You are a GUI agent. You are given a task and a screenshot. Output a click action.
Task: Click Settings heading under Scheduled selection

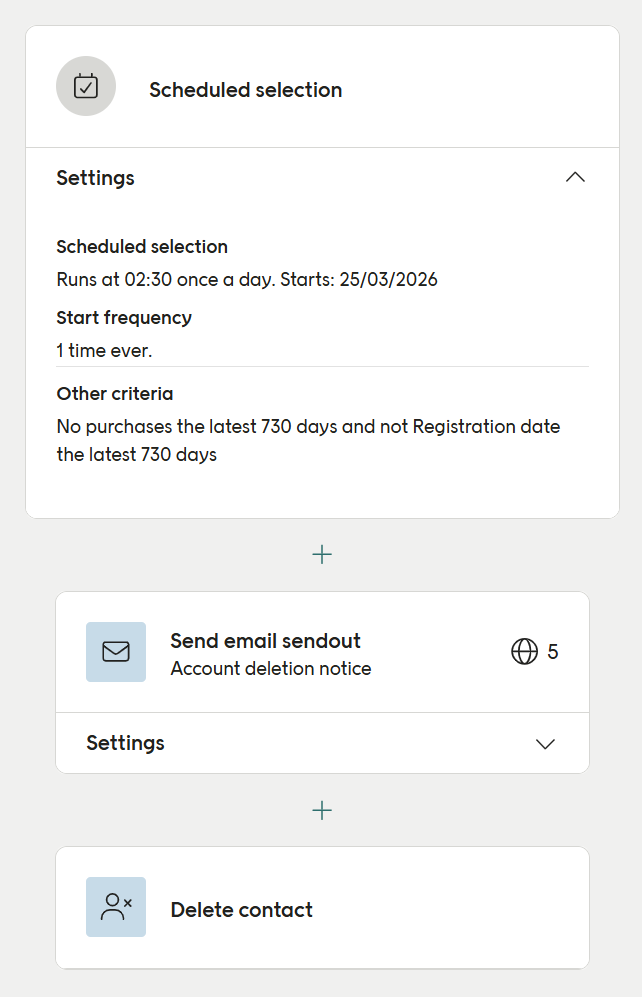[x=95, y=178]
